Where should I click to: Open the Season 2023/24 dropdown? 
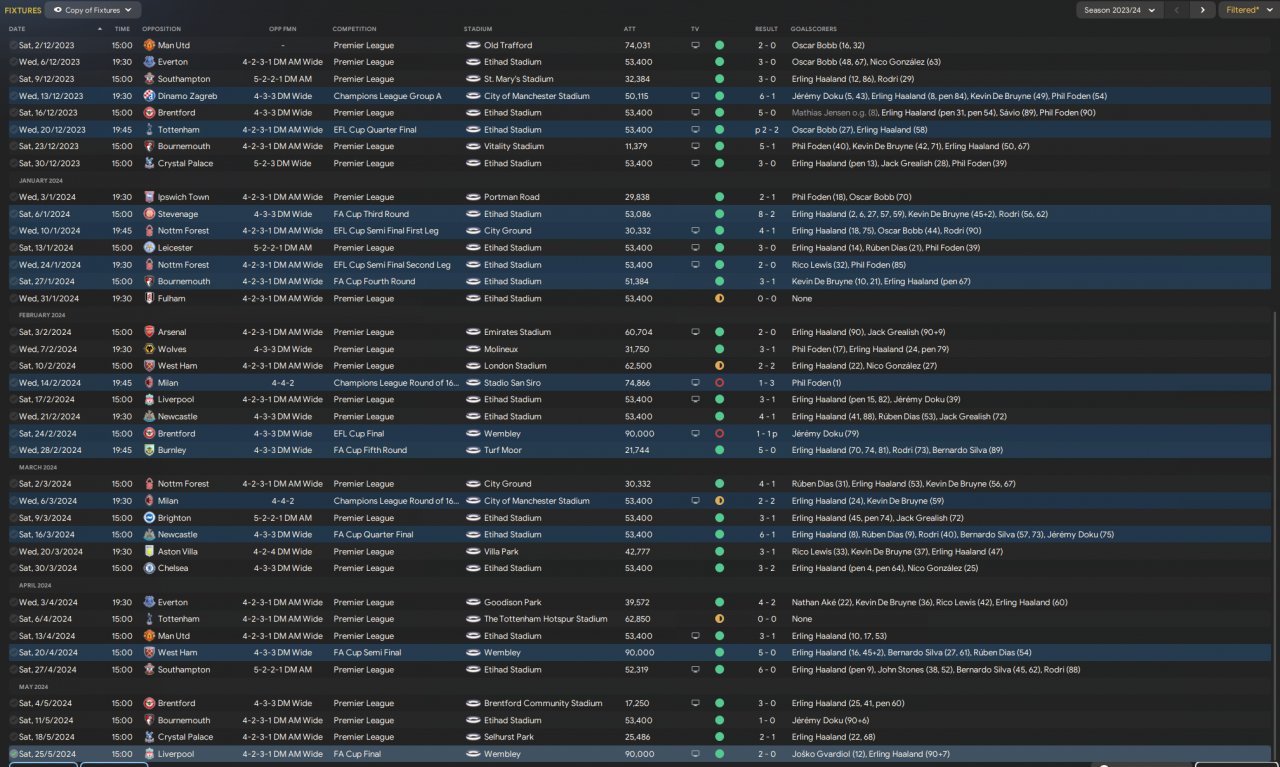pyautogui.click(x=1120, y=10)
